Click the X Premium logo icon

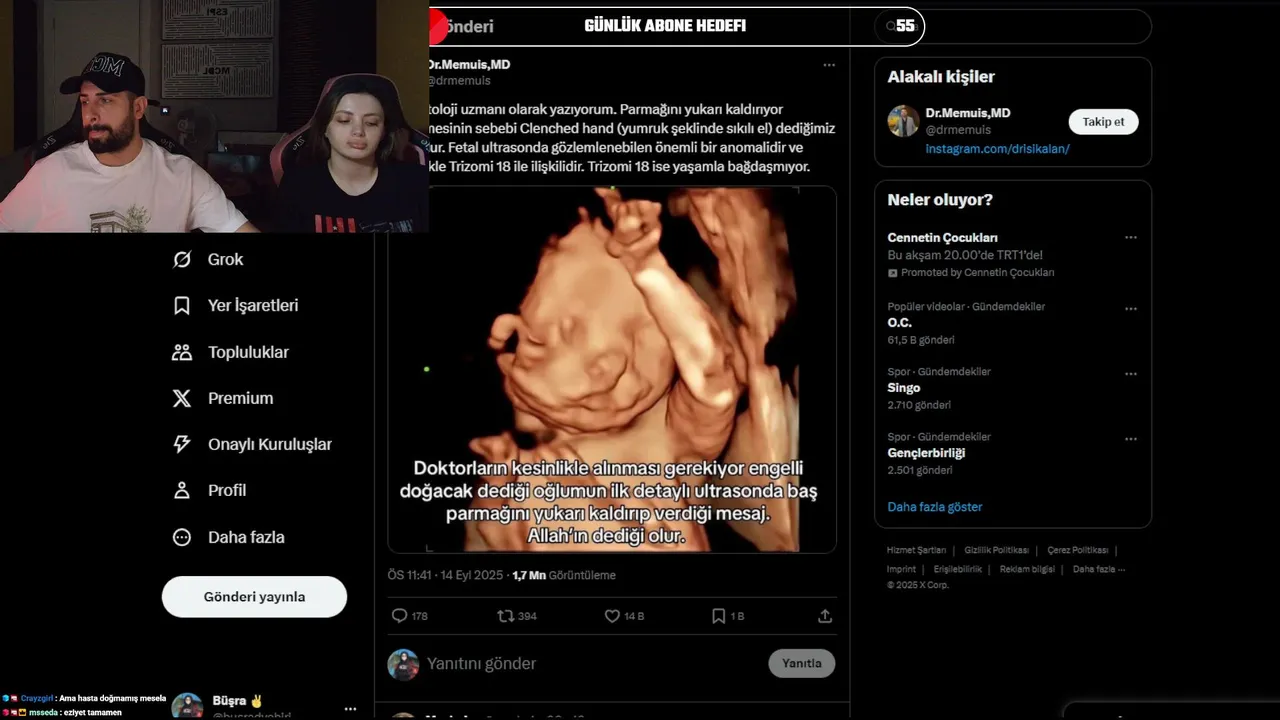[x=182, y=398]
